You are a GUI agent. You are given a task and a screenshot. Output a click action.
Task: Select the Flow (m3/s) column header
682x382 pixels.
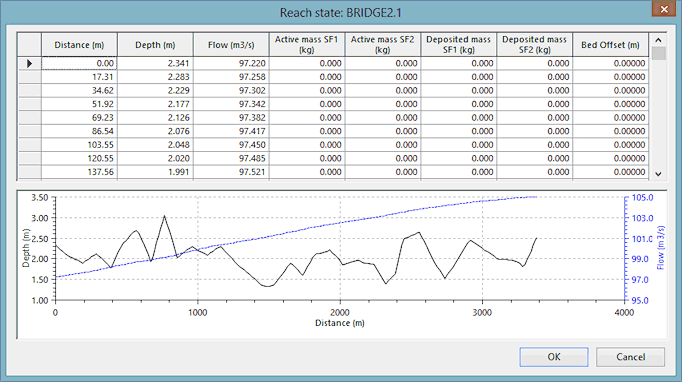coord(231,45)
